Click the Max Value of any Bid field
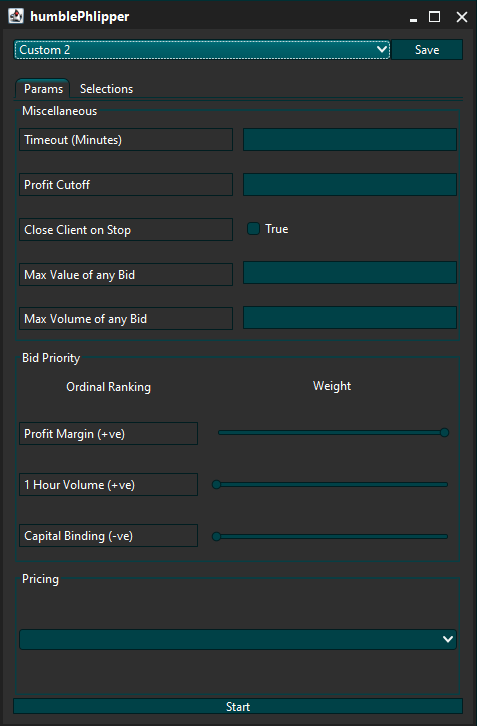This screenshot has width=477, height=726. (350, 273)
